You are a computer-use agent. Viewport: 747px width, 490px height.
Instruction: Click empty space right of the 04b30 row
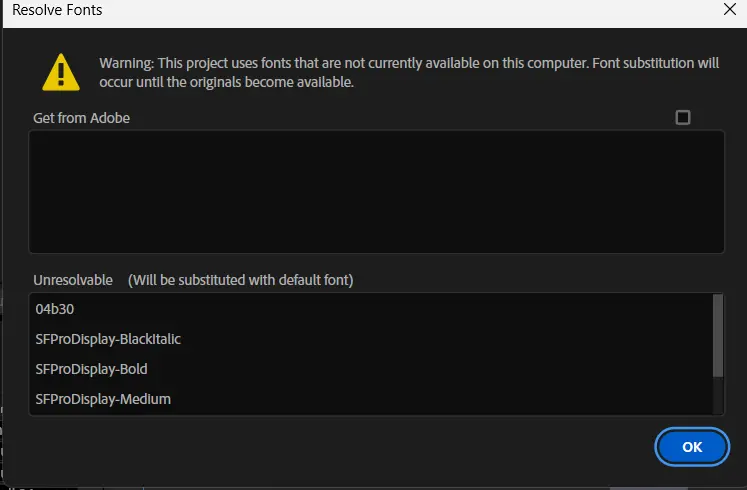point(400,309)
